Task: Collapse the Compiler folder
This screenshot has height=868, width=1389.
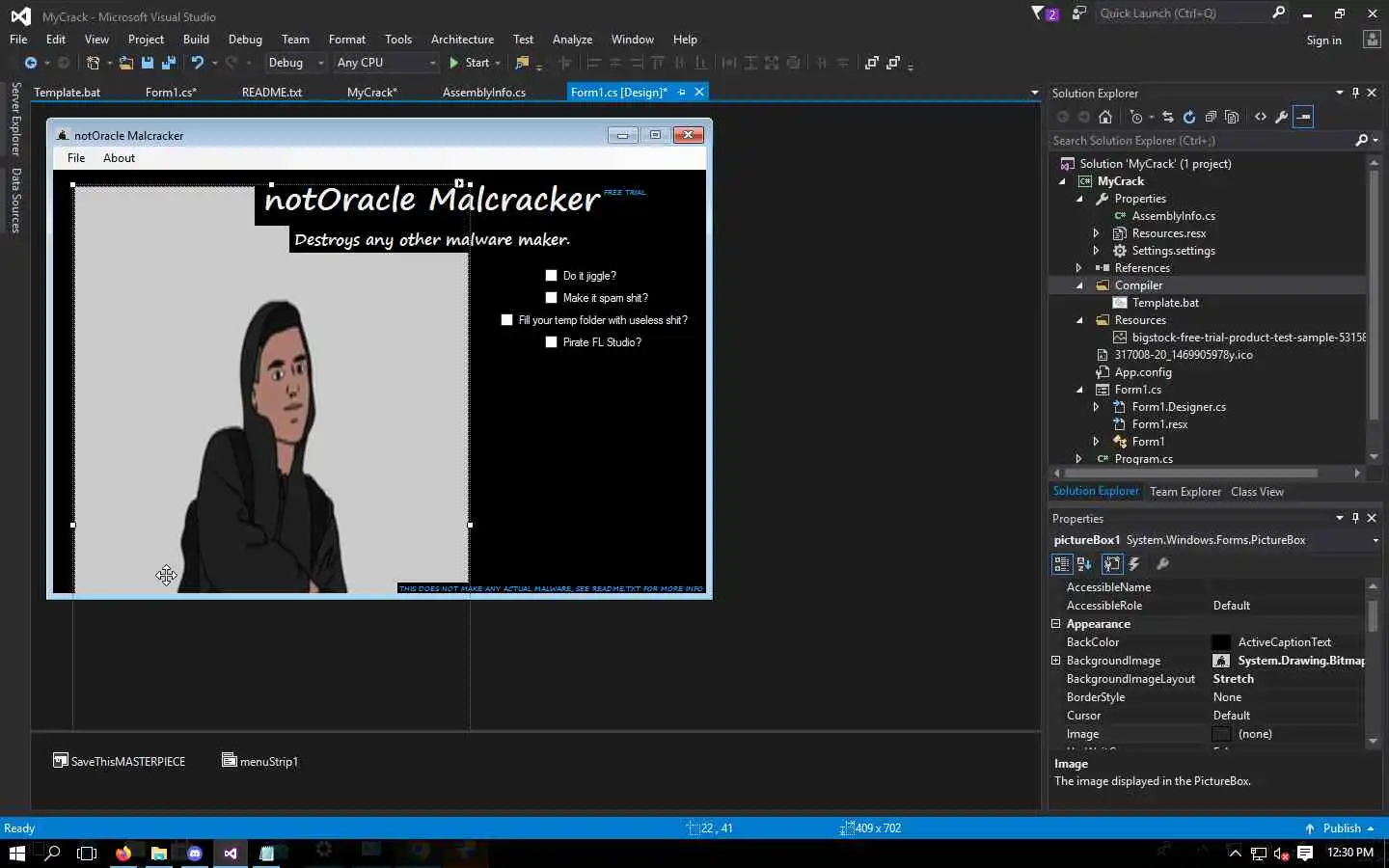Action: [x=1079, y=285]
